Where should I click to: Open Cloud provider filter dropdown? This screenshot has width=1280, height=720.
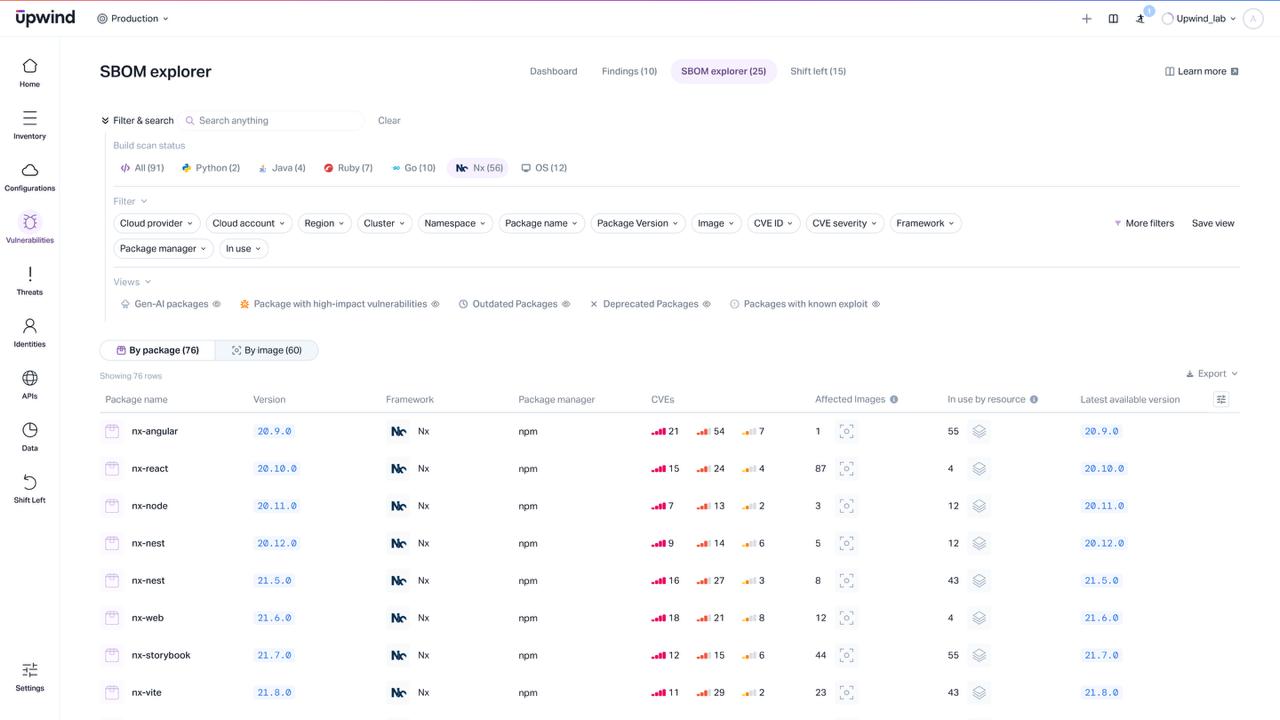point(157,223)
